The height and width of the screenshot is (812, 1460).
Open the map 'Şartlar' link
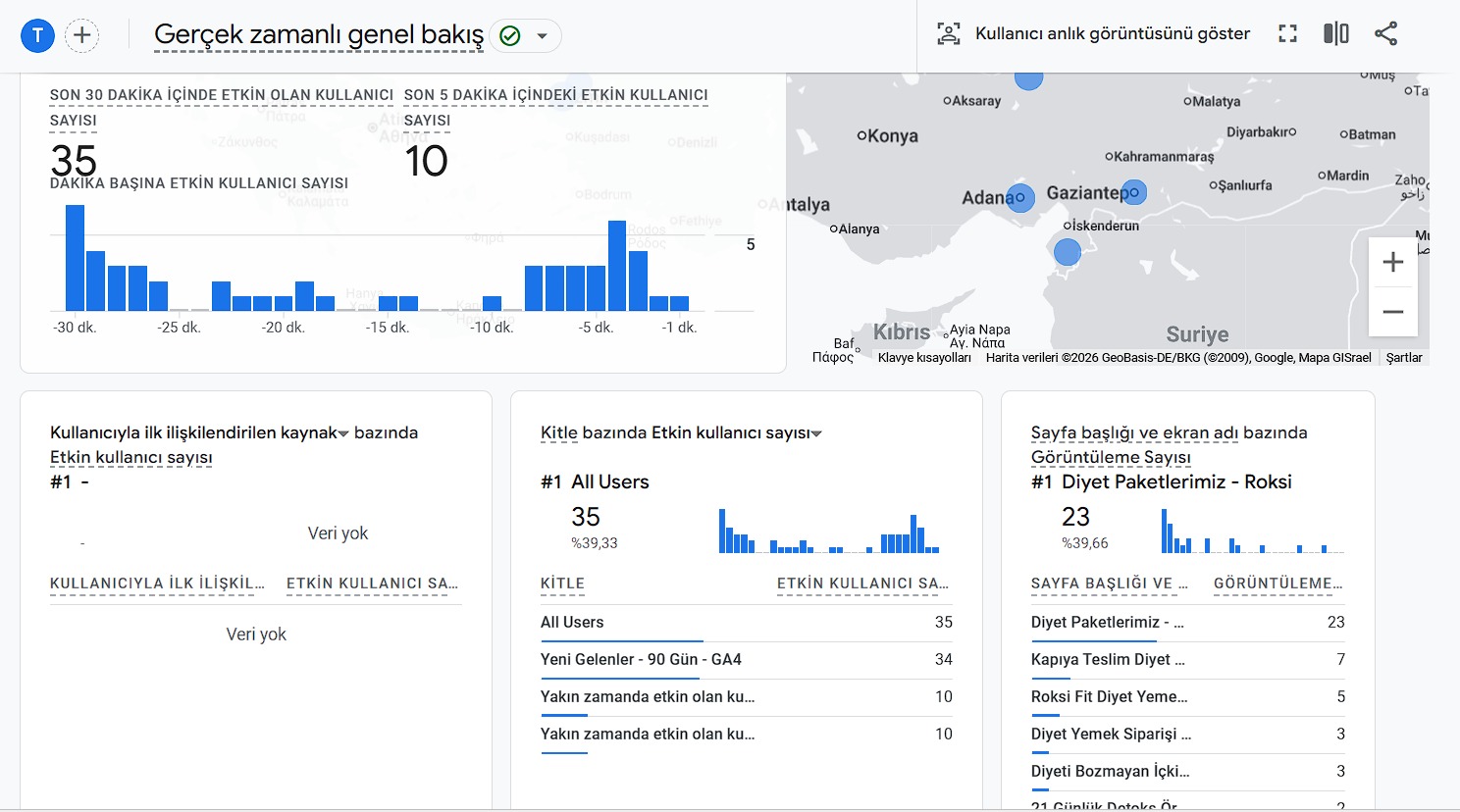[1403, 358]
